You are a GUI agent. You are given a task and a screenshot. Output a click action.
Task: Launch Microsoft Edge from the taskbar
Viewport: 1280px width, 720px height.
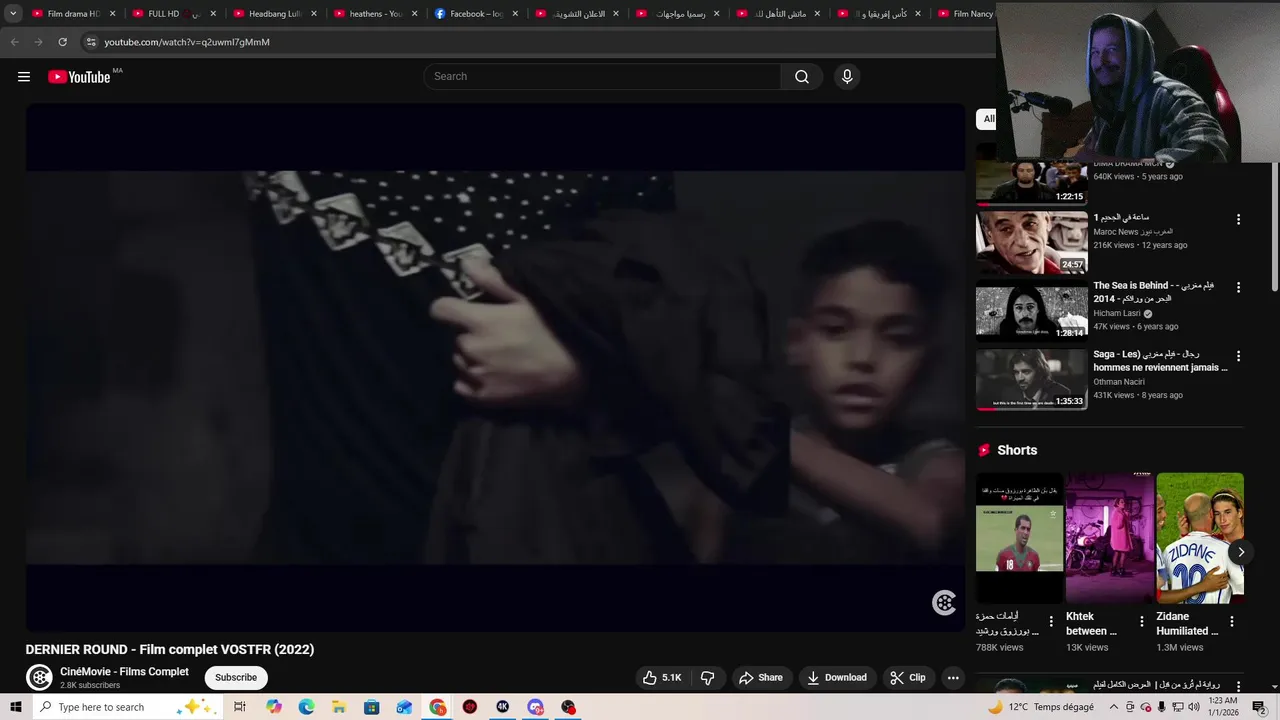(x=306, y=707)
